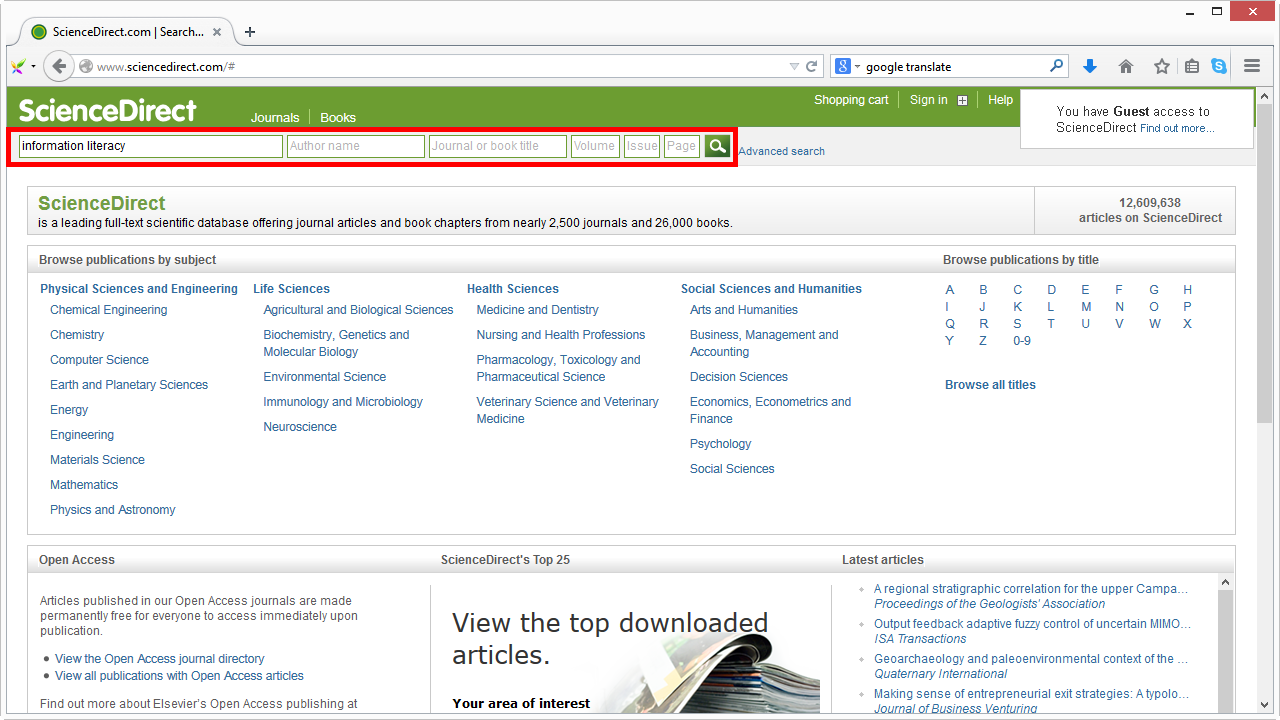Browse Chemical Engineering publications

click(109, 310)
